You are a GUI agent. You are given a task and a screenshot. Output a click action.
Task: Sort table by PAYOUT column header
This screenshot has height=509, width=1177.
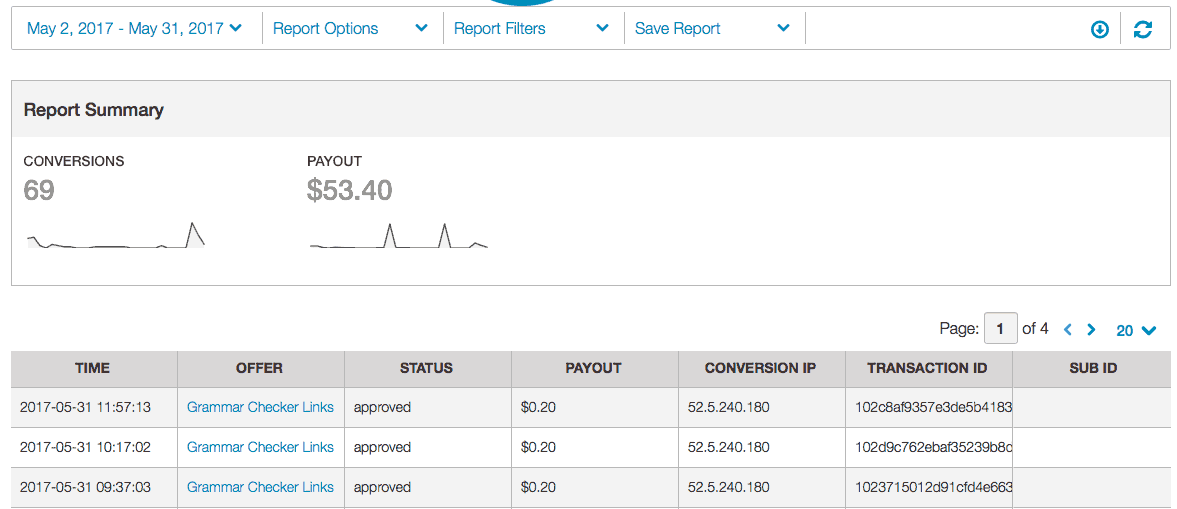pos(594,368)
